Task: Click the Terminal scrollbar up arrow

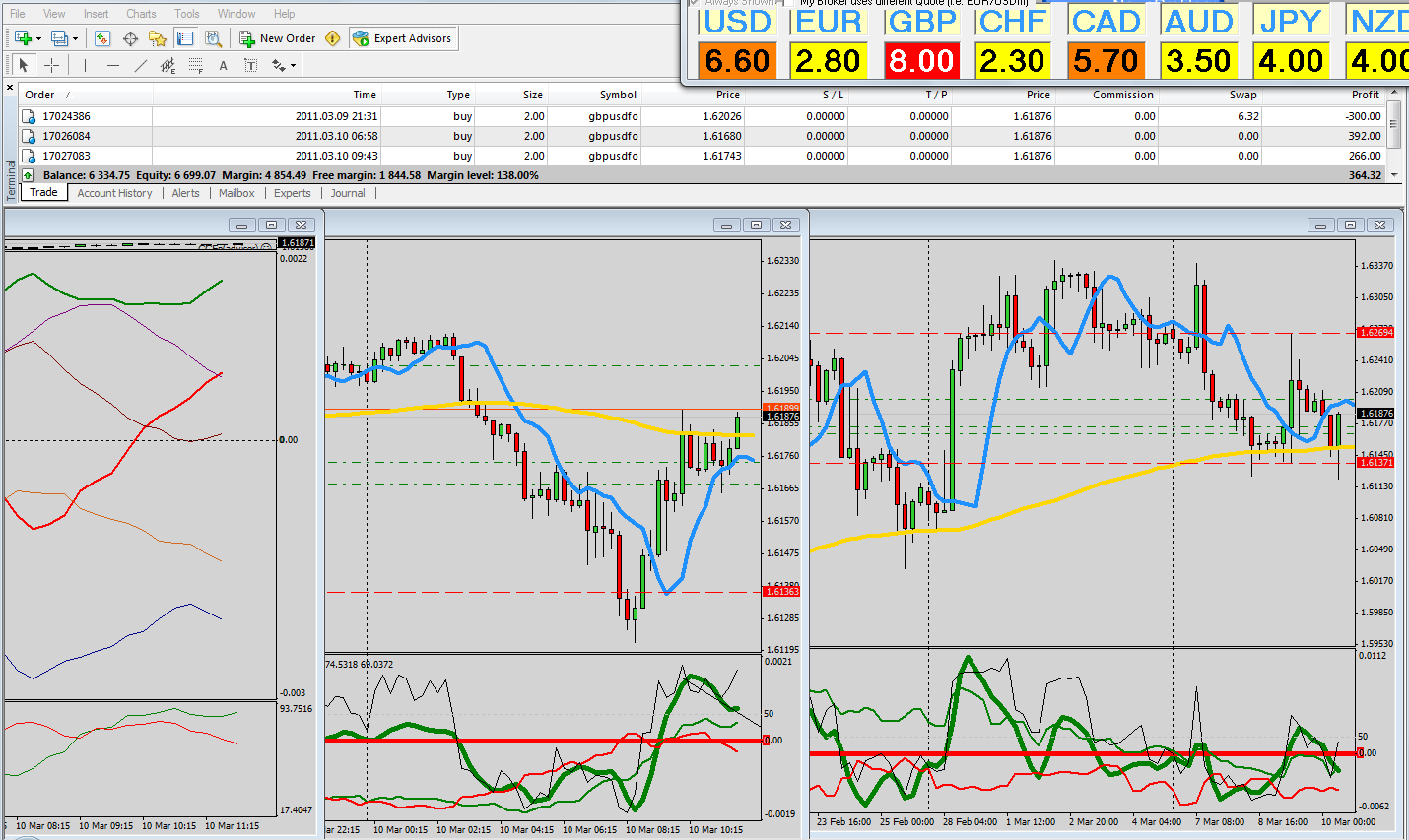Action: point(1394,93)
